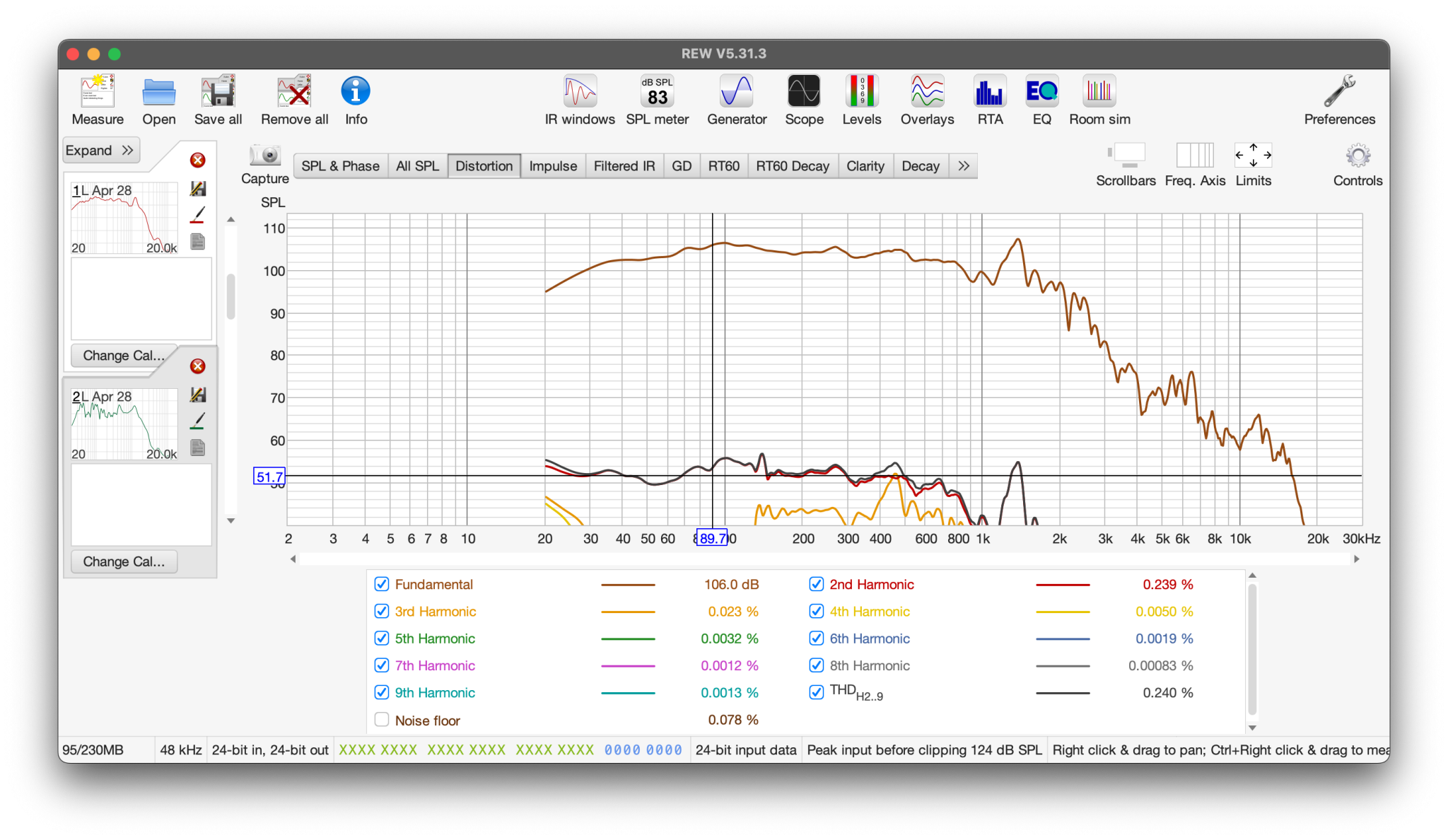This screenshot has height=840, width=1448.
Task: Toggle the THD H2..9 checkbox
Action: coord(817,692)
